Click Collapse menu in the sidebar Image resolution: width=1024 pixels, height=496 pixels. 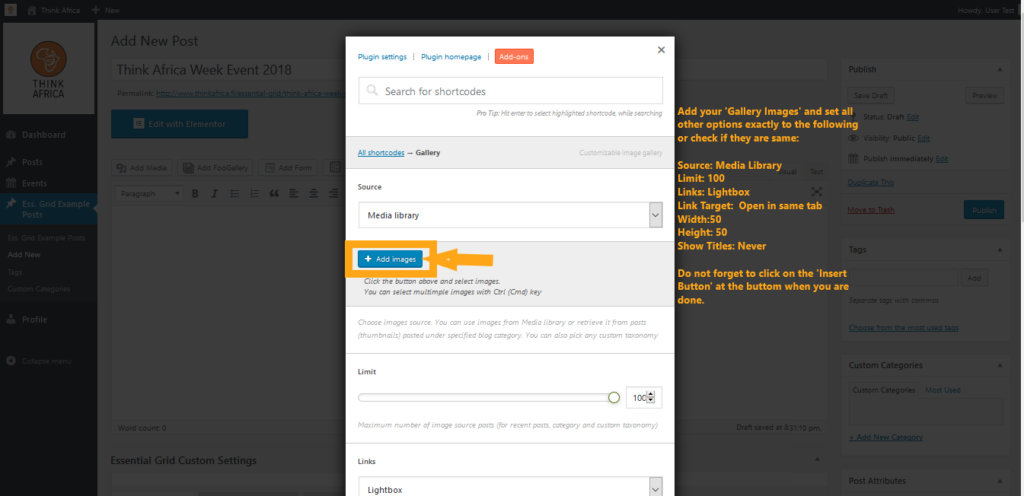(46, 361)
